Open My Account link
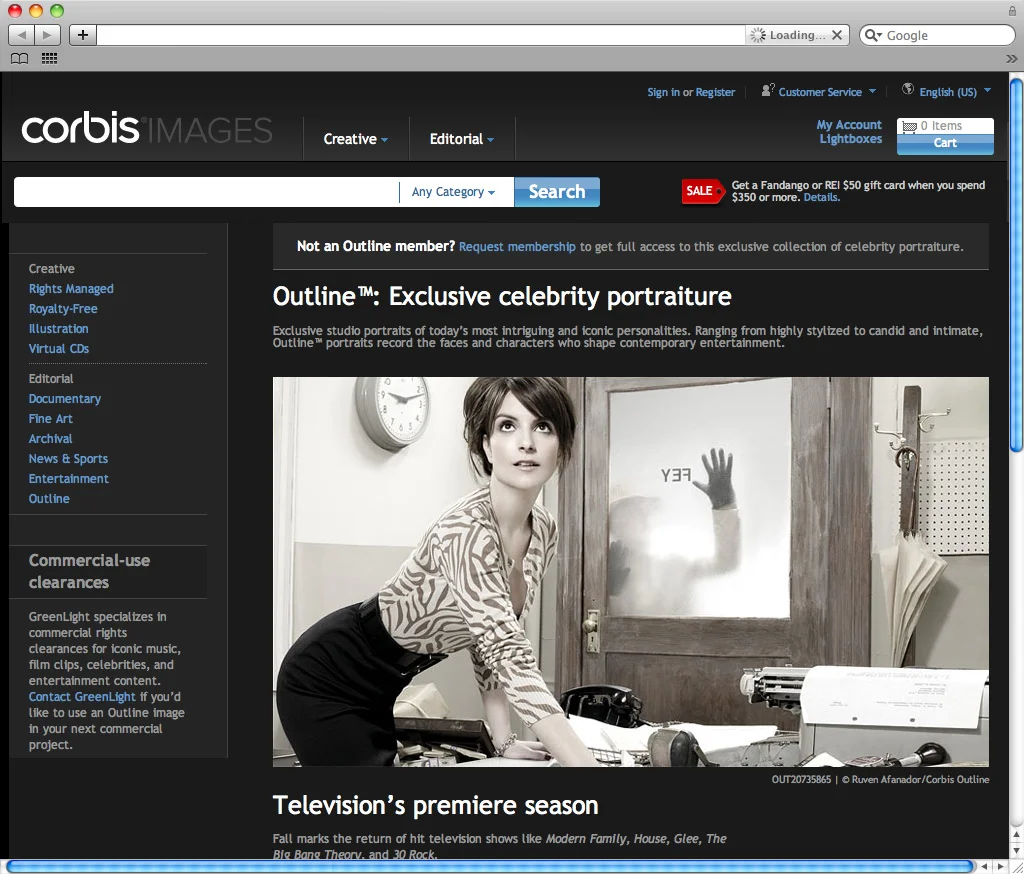This screenshot has width=1024, height=874. 849,125
